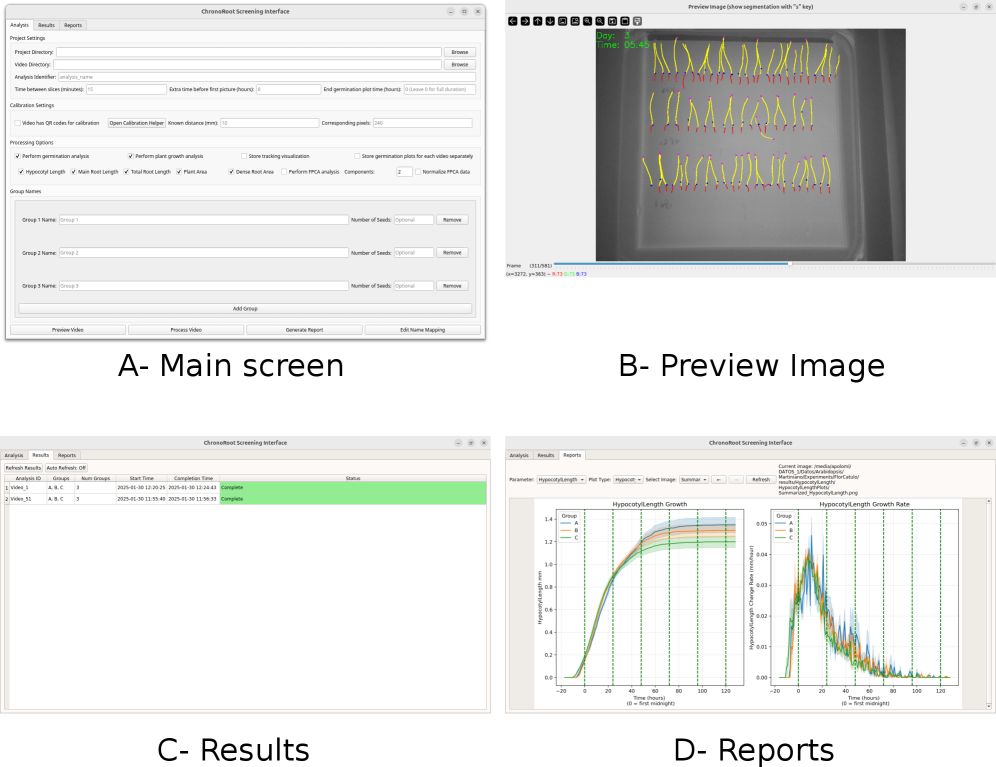The image size is (996, 767).
Task: Enable Perform FPCA analysis checkbox
Action: click(x=284, y=172)
